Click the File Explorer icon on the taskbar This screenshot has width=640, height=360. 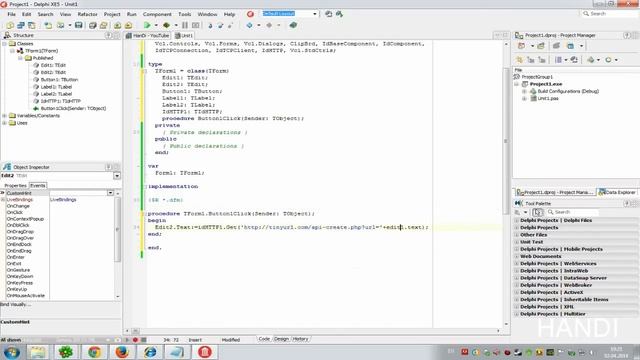pyautogui.click(x=38, y=352)
